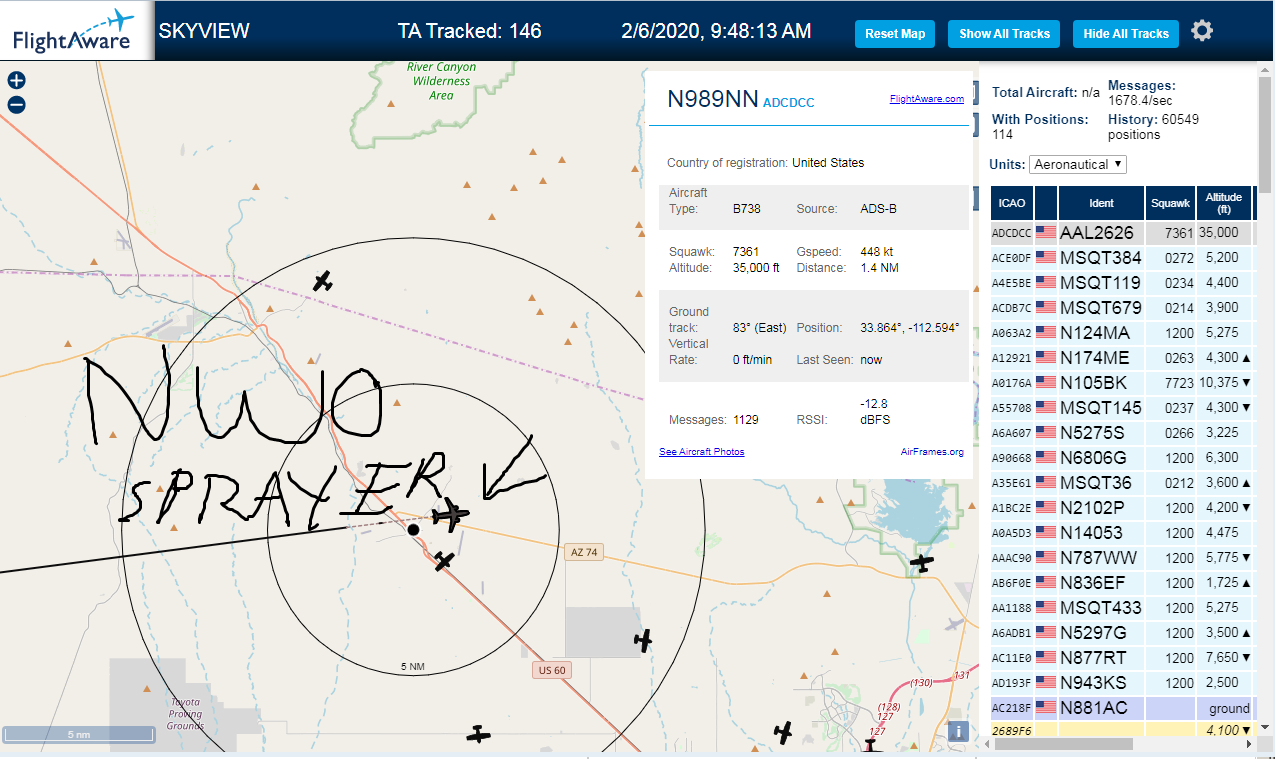Select the MSQT433 aircraft row
The width and height of the screenshot is (1275, 759).
(1123, 607)
